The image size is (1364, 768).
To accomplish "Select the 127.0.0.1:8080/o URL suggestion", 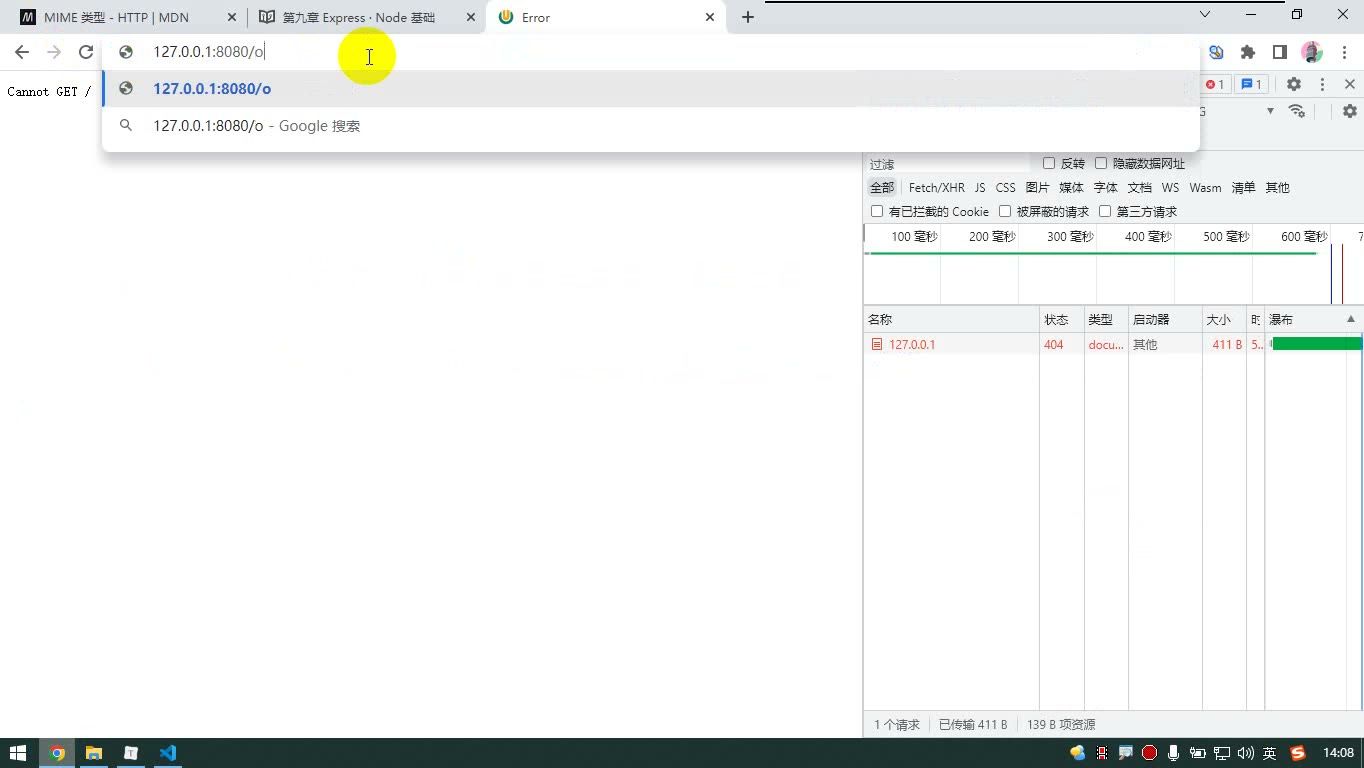I will pos(651,89).
